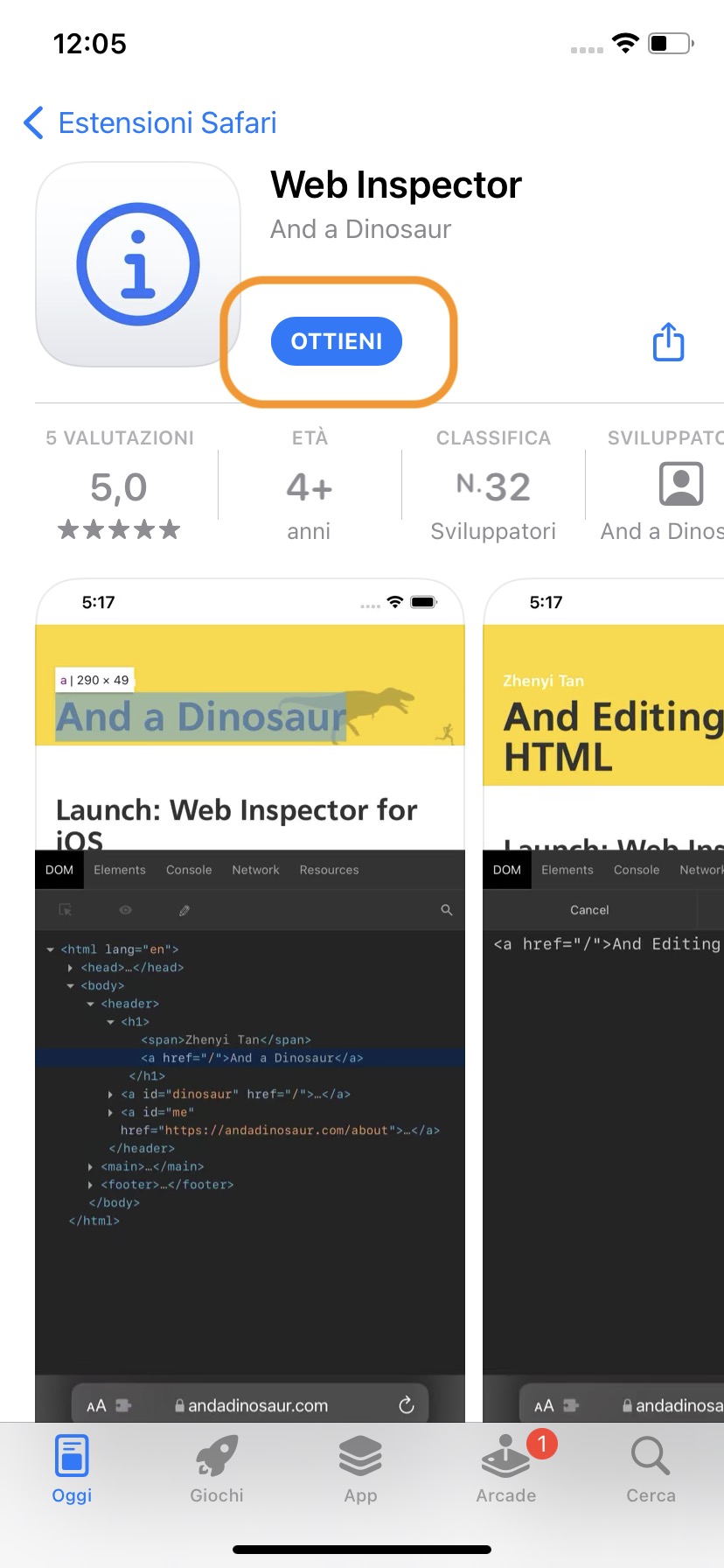Tap the Web Inspector app icon

coord(138,264)
